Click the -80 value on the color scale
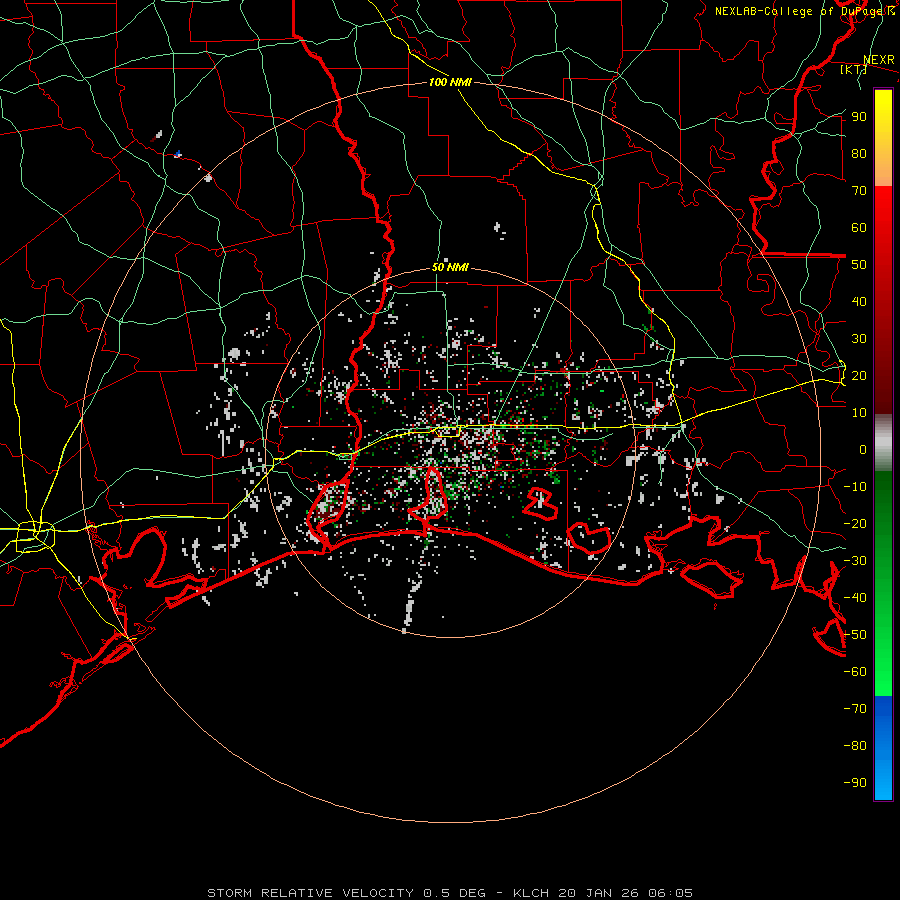 [x=855, y=746]
